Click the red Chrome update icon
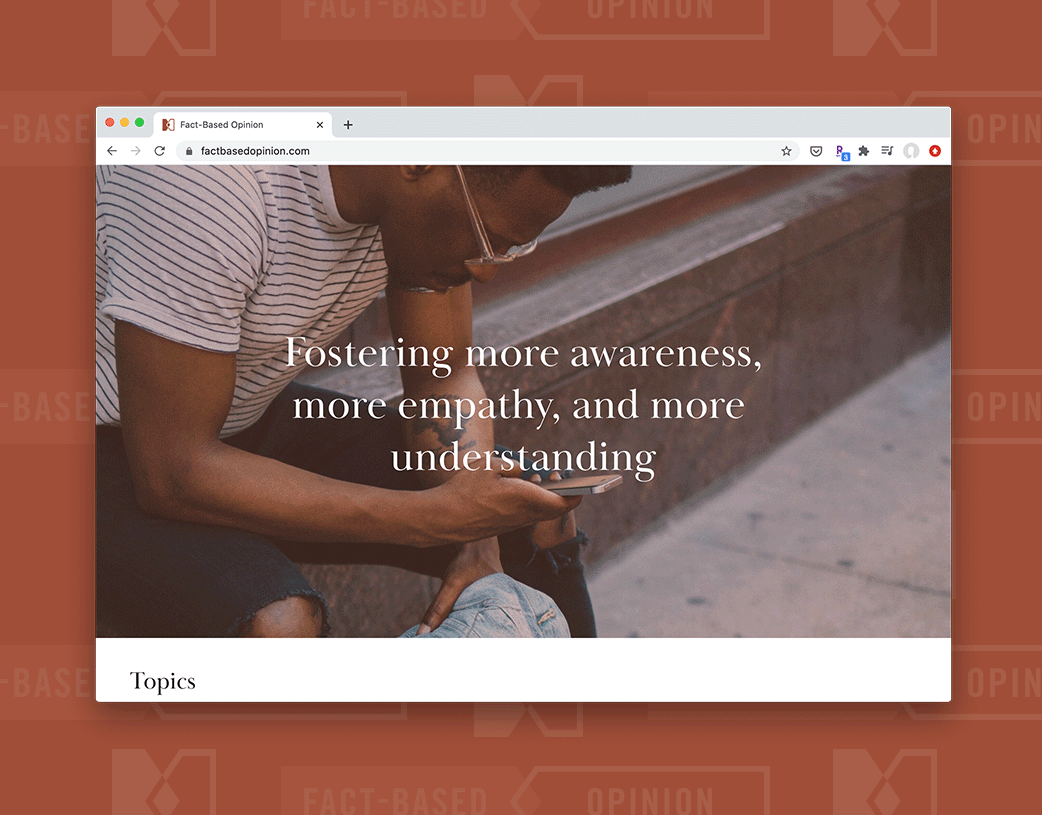 point(935,151)
